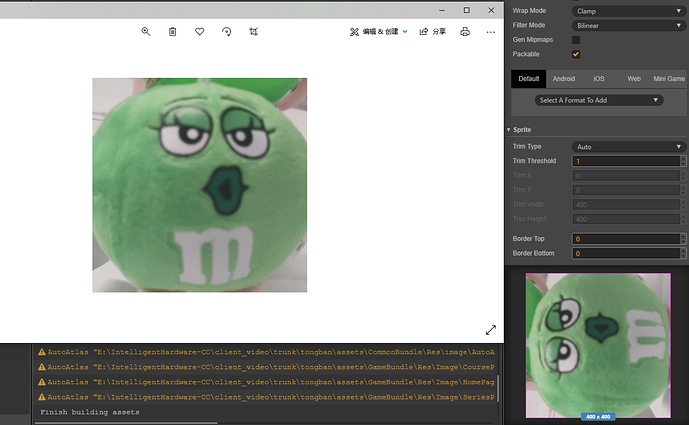This screenshot has height=425, width=689.
Task: Open the Edit & Create menu
Action: pyautogui.click(x=378, y=32)
